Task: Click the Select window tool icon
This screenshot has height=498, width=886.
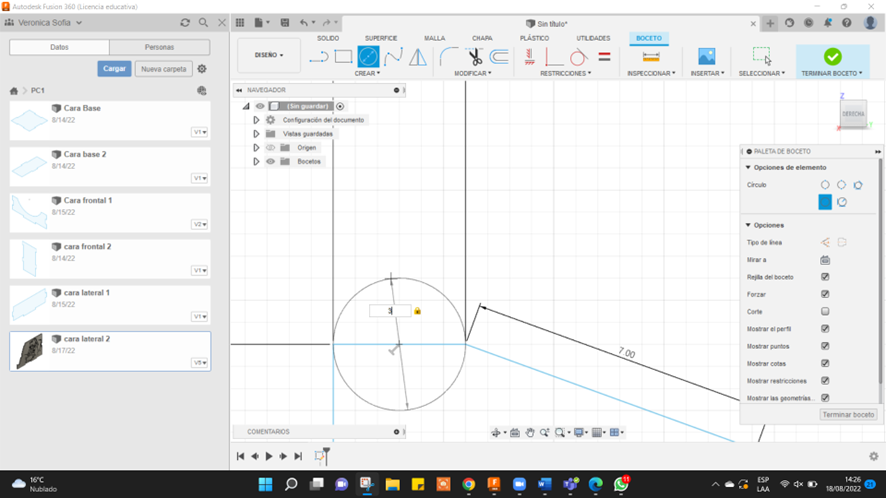Action: (x=762, y=56)
